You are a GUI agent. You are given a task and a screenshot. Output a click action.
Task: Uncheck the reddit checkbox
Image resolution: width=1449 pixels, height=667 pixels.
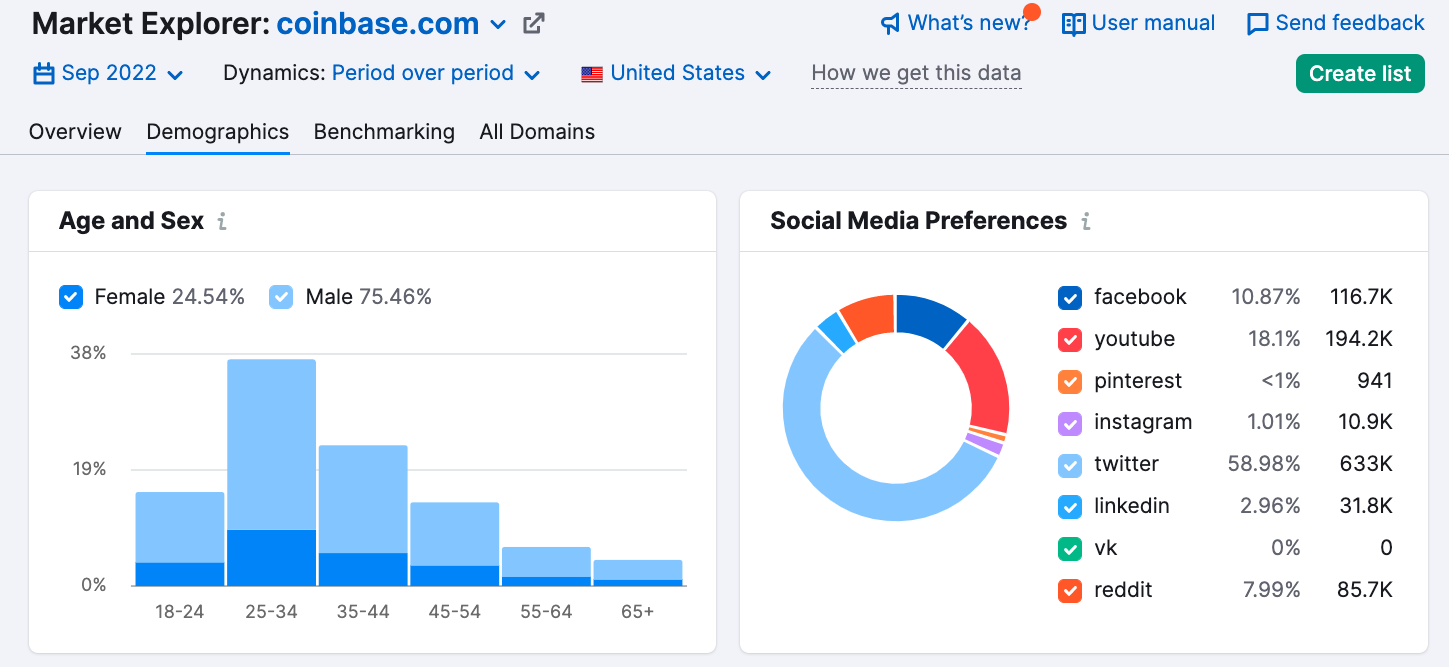pyautogui.click(x=1070, y=590)
